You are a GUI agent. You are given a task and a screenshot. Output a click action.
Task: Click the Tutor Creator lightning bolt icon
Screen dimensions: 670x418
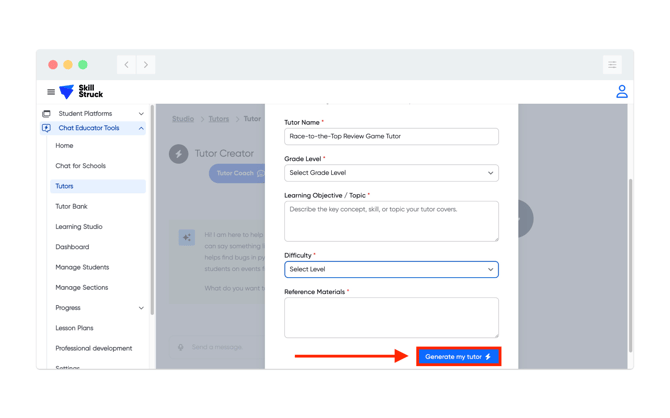coord(179,154)
